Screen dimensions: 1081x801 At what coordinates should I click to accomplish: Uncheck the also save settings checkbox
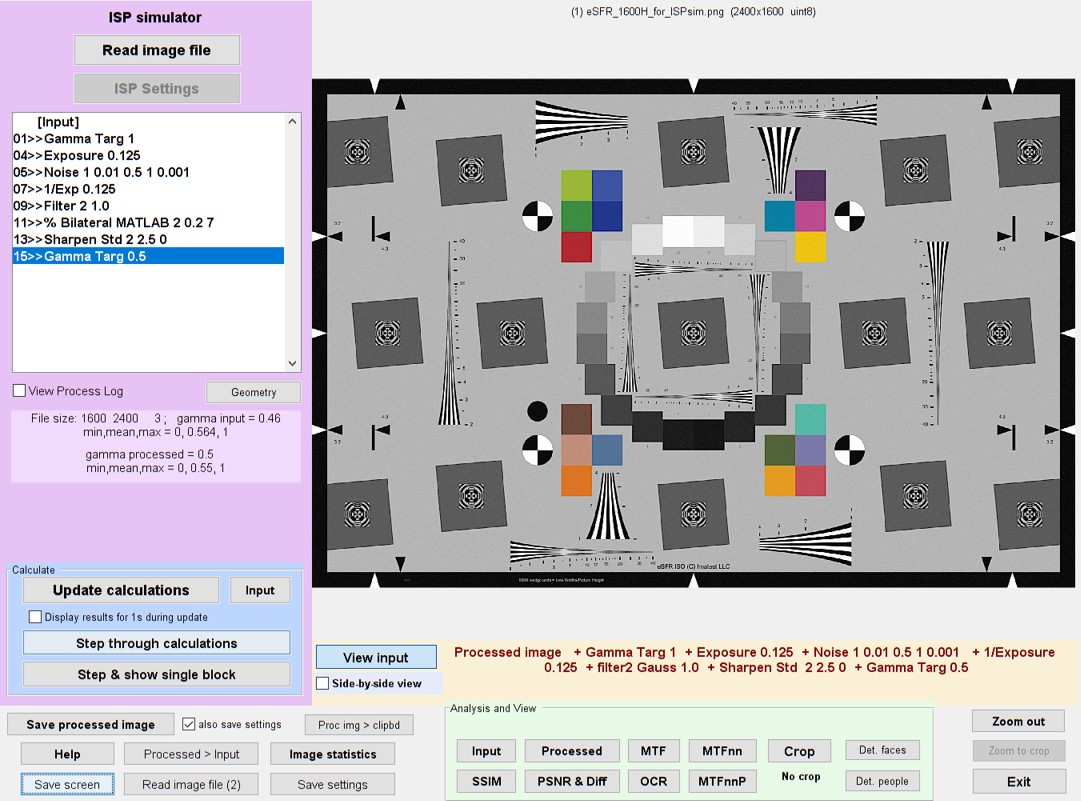(189, 724)
